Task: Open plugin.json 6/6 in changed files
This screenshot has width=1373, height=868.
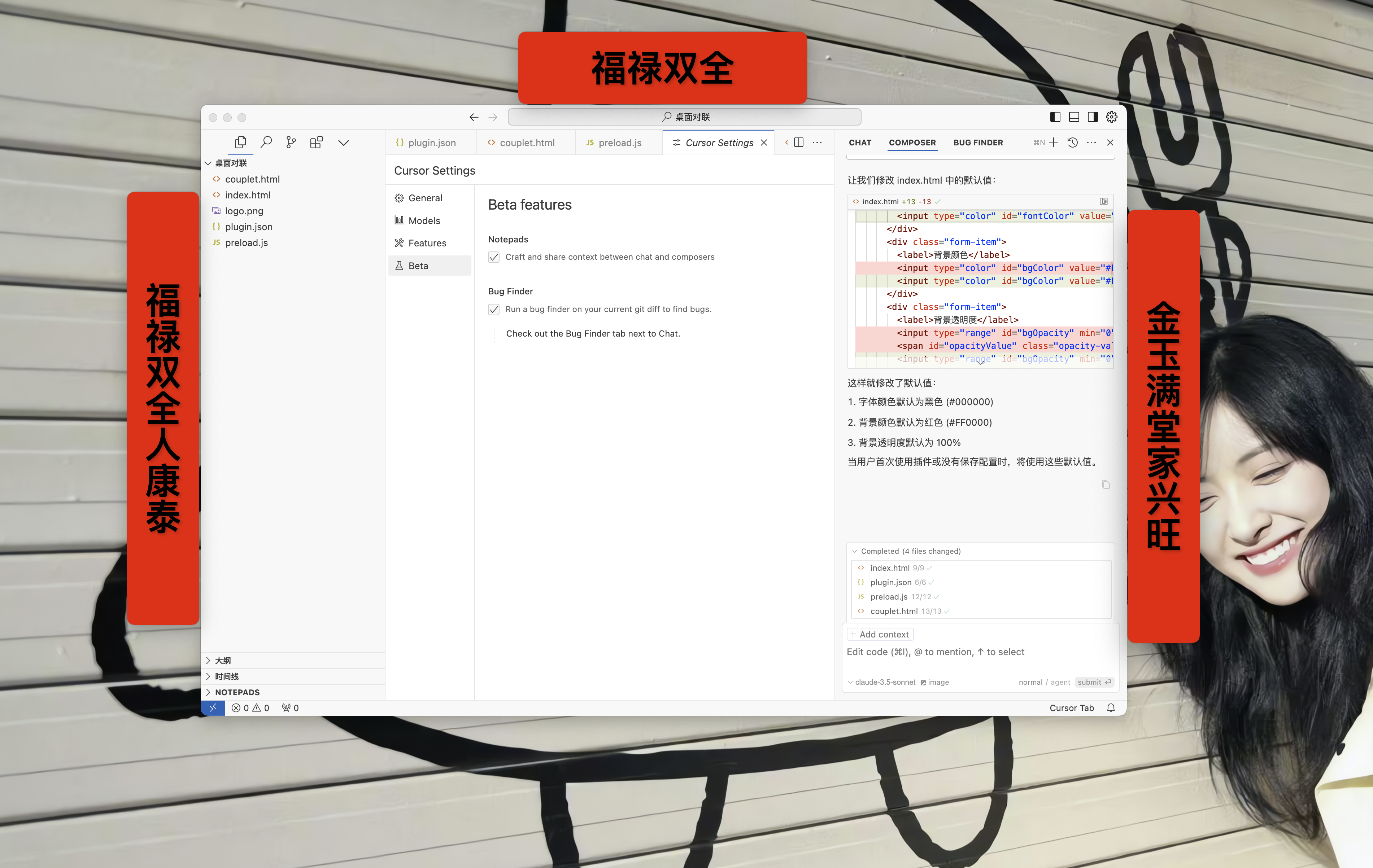Action: click(981, 583)
